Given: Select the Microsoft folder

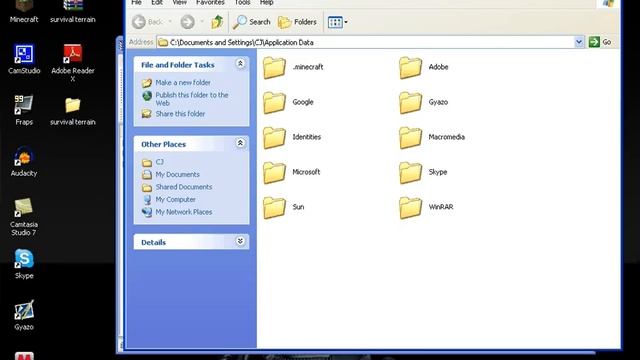Looking at the screenshot, I should pyautogui.click(x=291, y=172).
